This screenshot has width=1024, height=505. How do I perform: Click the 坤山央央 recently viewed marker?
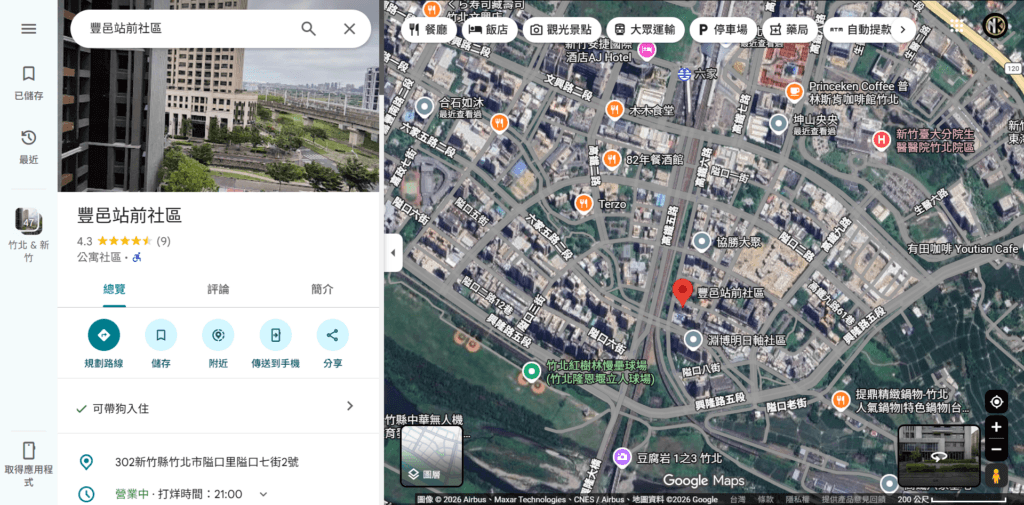778,123
